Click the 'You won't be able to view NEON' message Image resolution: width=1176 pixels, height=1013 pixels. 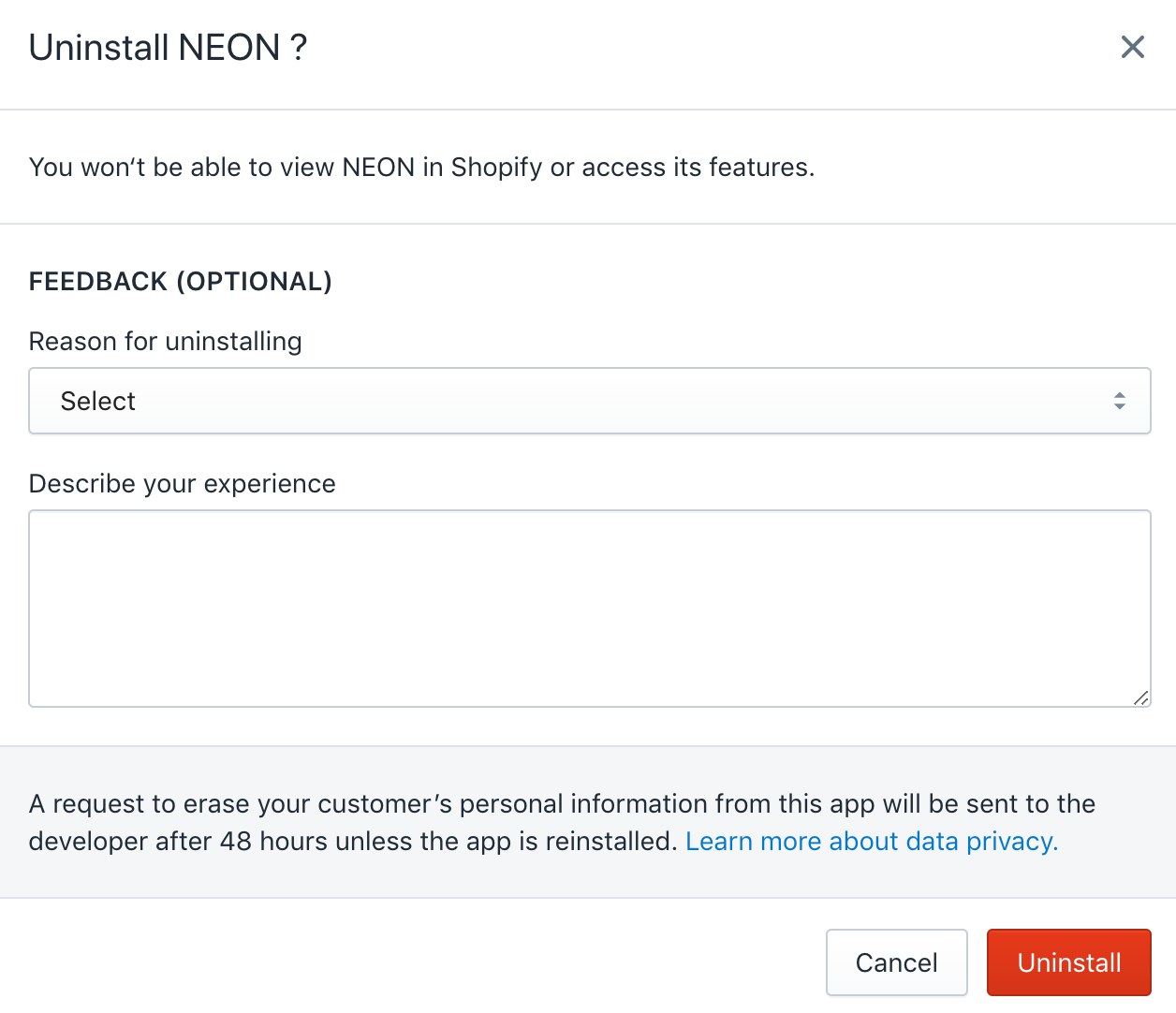[x=422, y=167]
